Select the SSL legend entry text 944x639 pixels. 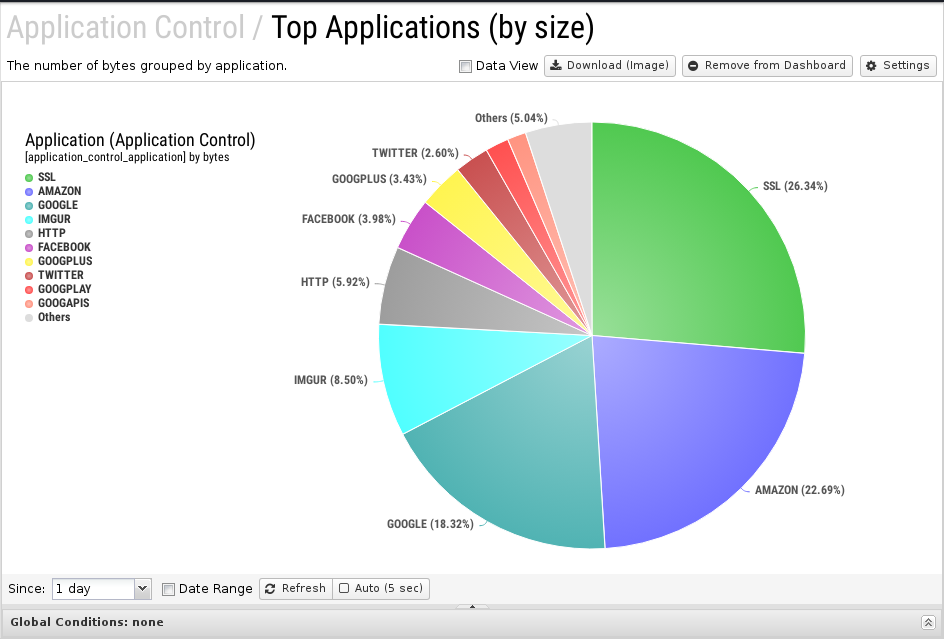[x=46, y=177]
